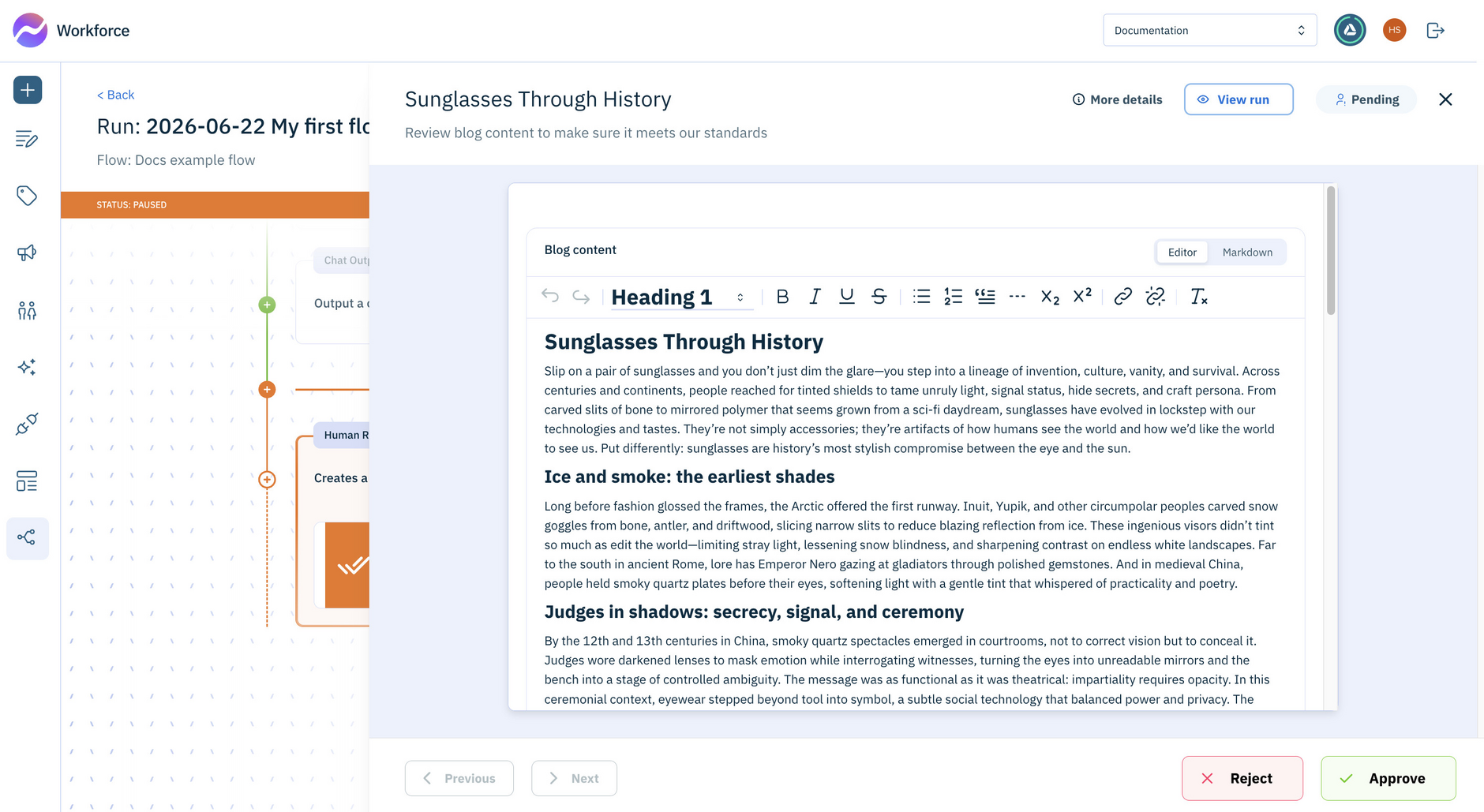
Task: Apply superscript formatting
Action: coord(1082,297)
